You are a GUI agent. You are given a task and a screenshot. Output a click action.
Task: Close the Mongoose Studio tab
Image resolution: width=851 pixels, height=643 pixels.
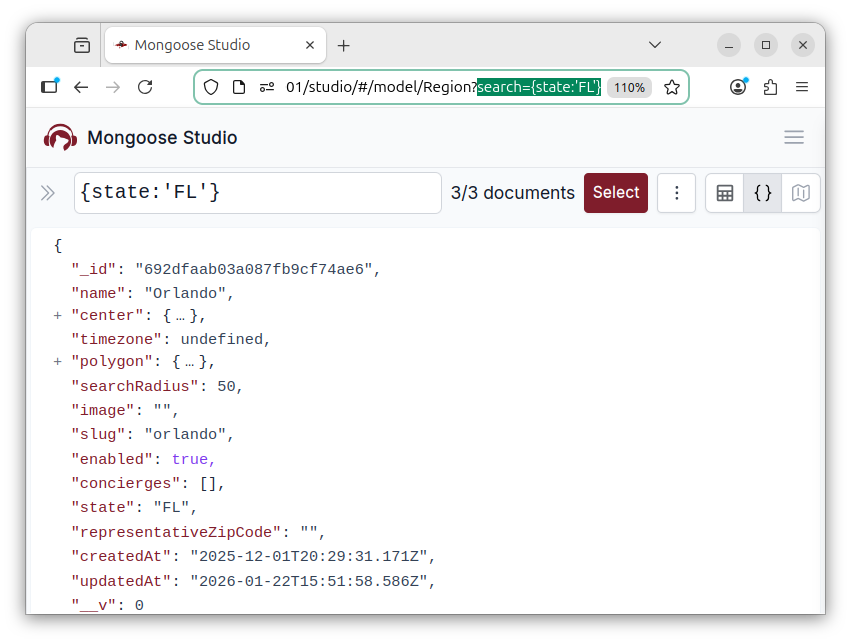tap(310, 45)
